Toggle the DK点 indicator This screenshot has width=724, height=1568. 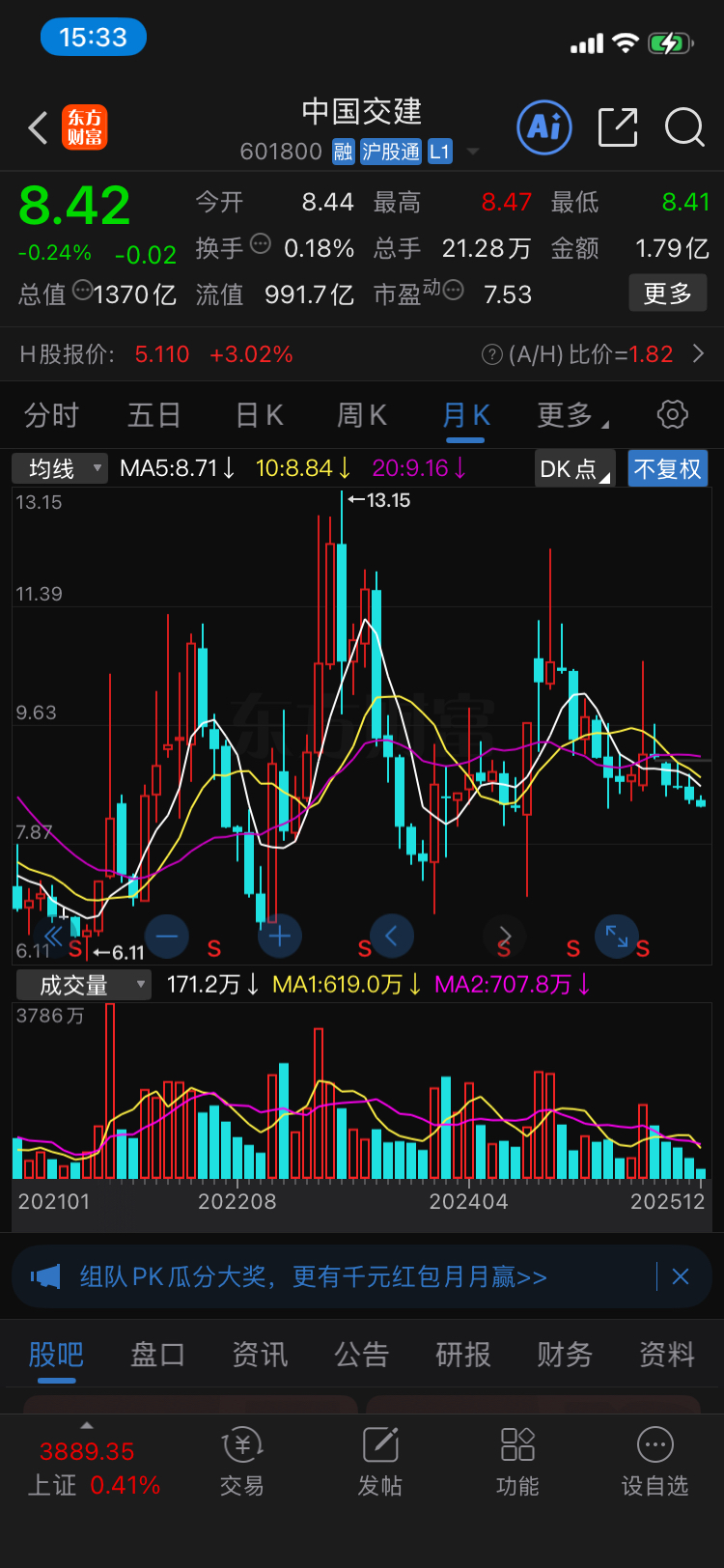click(x=574, y=469)
